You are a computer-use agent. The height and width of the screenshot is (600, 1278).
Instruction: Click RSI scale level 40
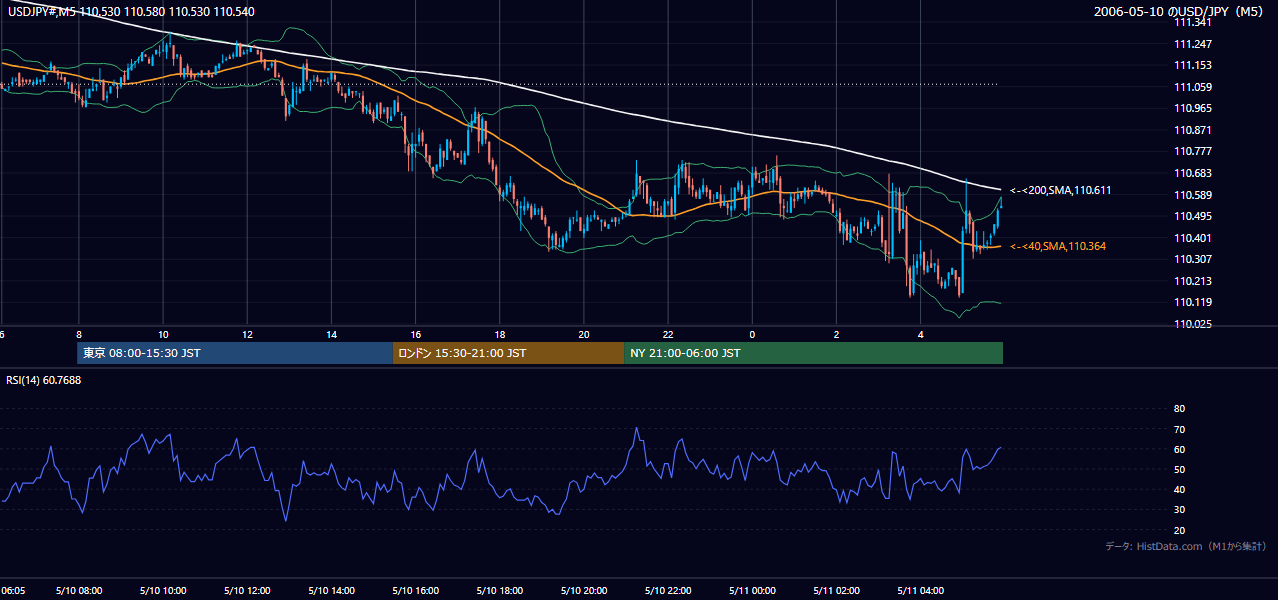1179,490
